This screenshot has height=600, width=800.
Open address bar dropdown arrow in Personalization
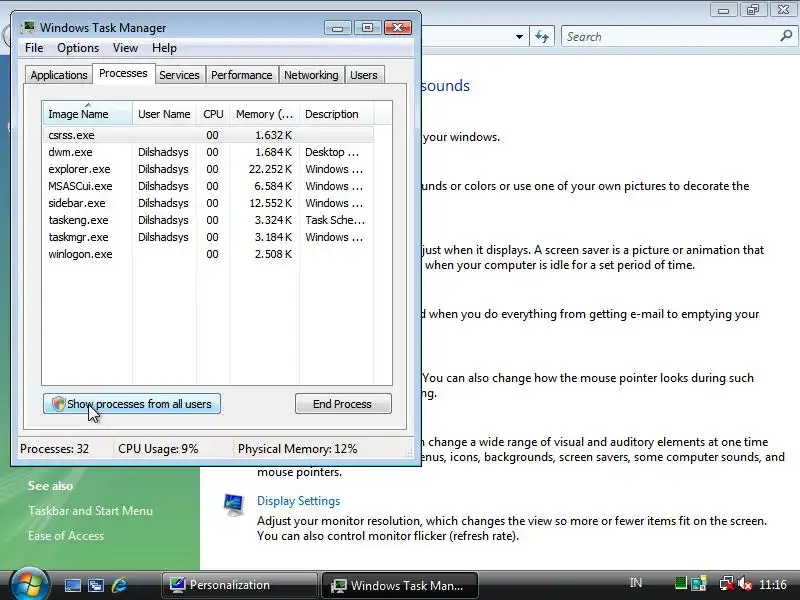pos(519,37)
